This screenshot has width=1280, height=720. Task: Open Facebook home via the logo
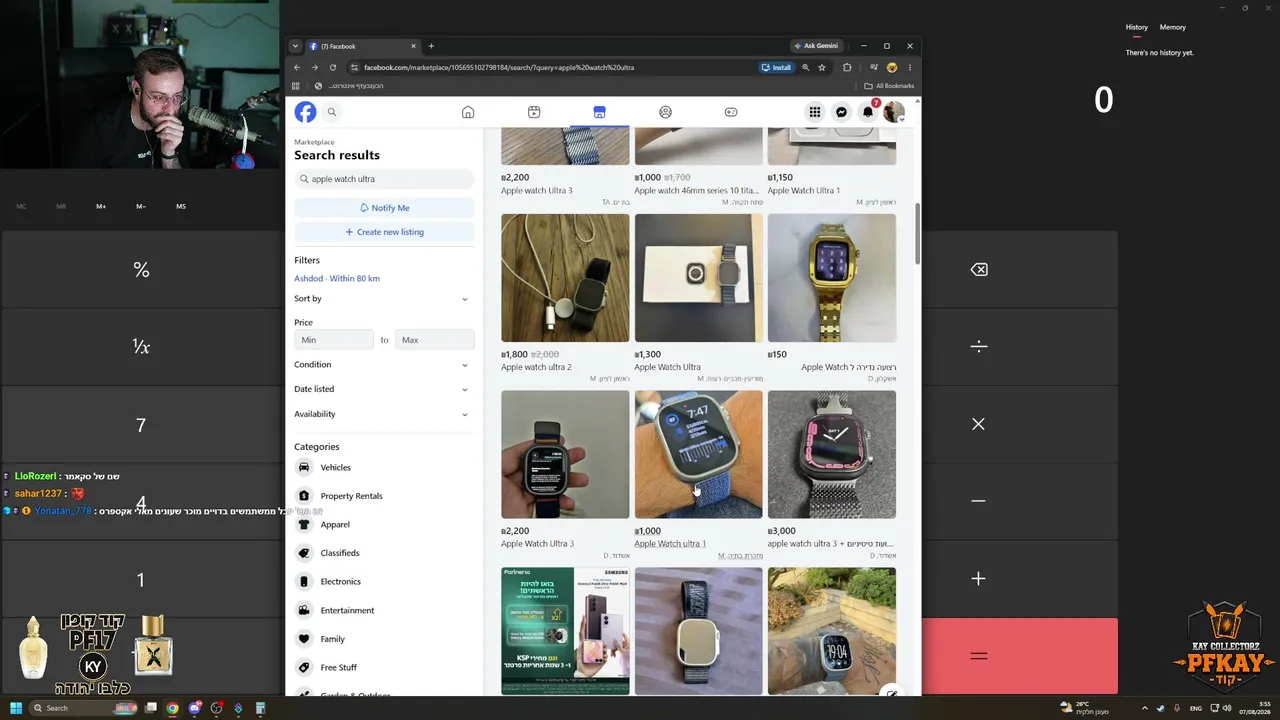[305, 112]
